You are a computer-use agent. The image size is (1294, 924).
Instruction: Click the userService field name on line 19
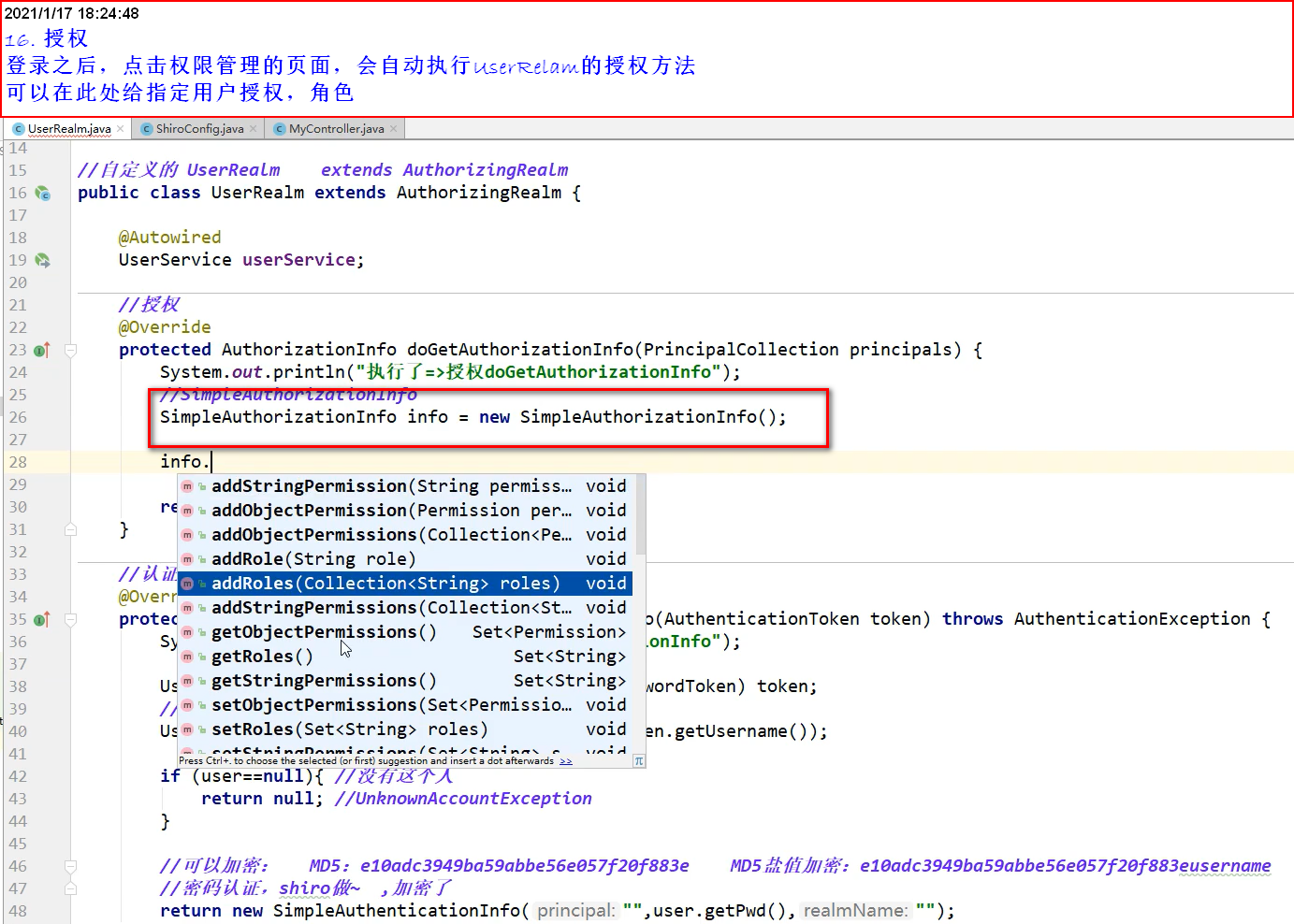pyautogui.click(x=298, y=260)
